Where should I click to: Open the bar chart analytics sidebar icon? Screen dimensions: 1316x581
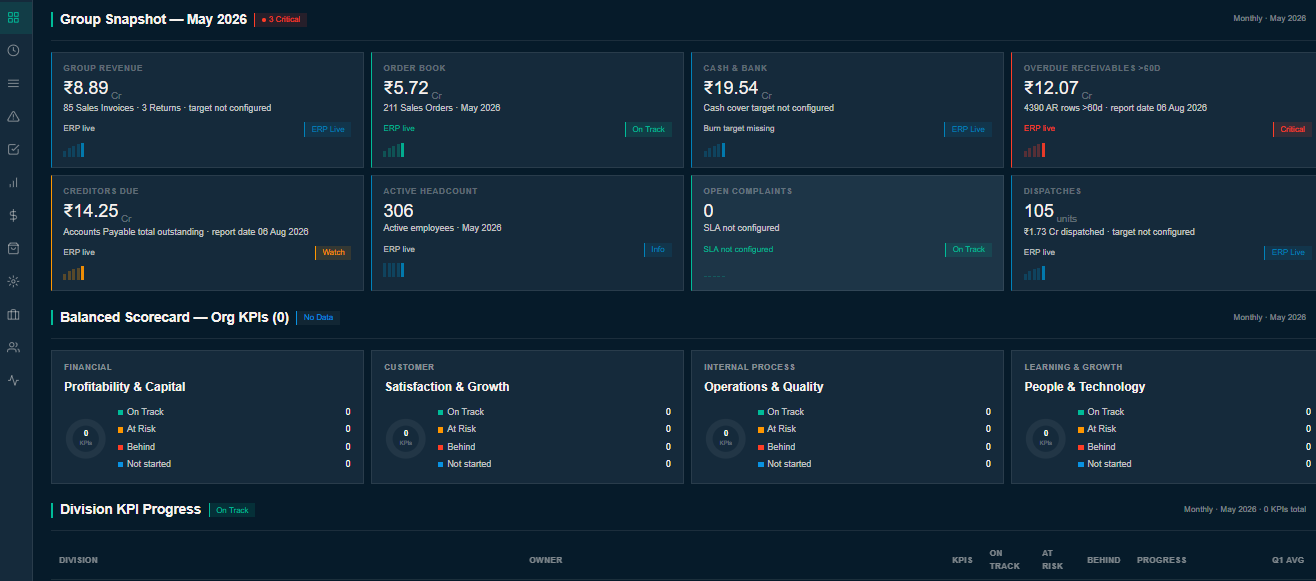[13, 182]
